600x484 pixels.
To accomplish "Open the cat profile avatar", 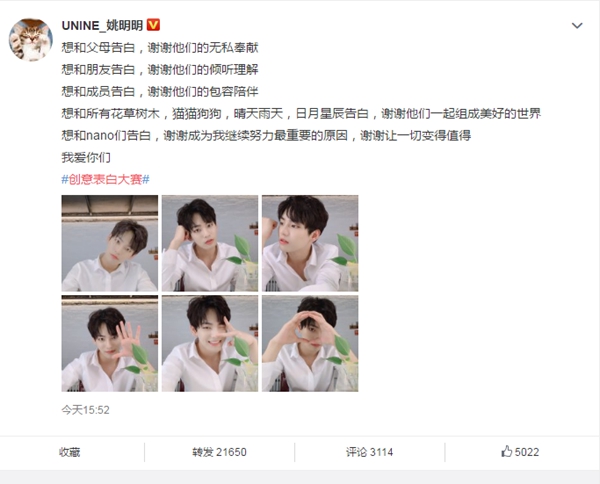I will click(x=31, y=39).
